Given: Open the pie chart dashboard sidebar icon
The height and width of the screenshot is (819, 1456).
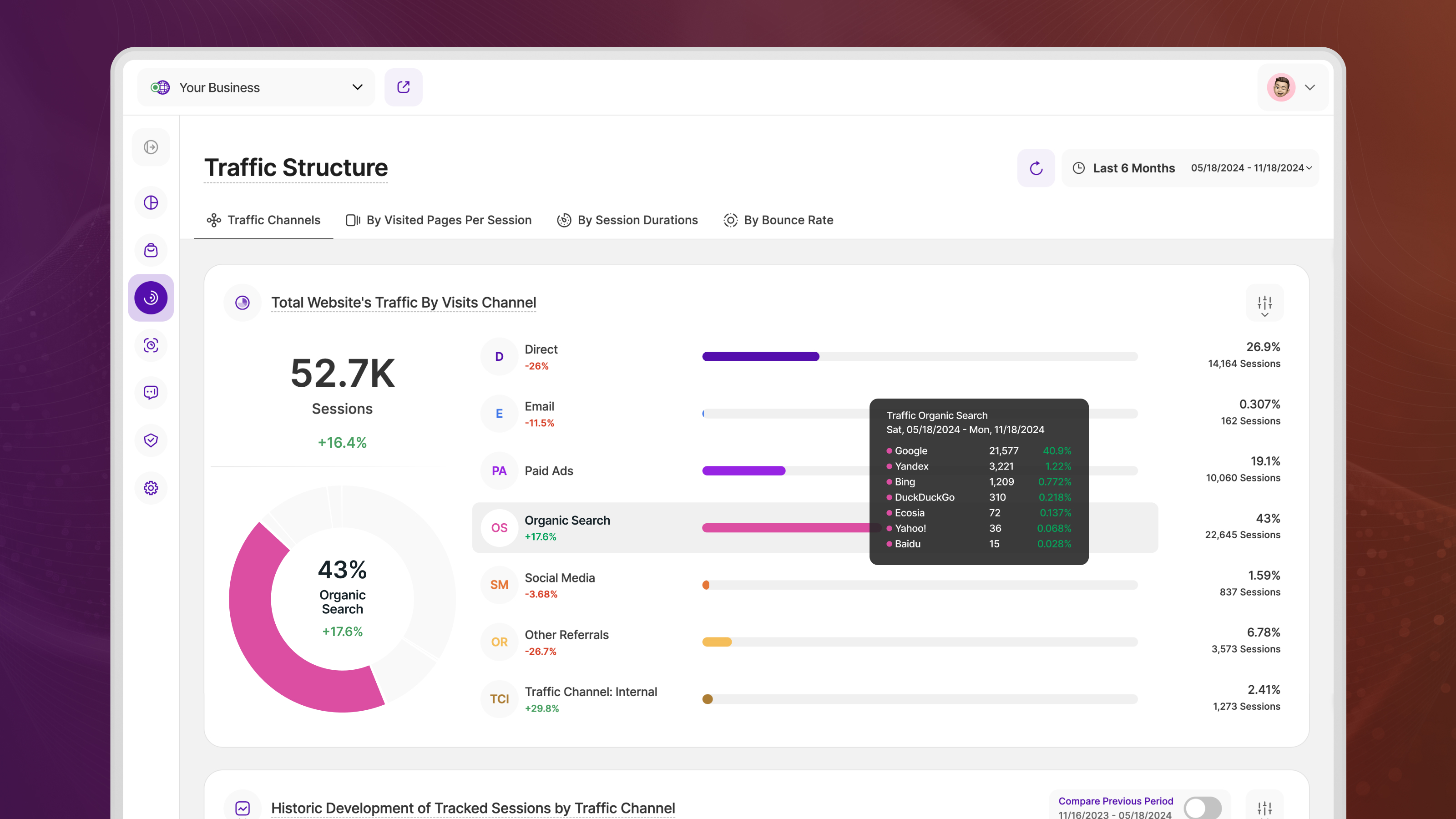Looking at the screenshot, I should coord(151,202).
